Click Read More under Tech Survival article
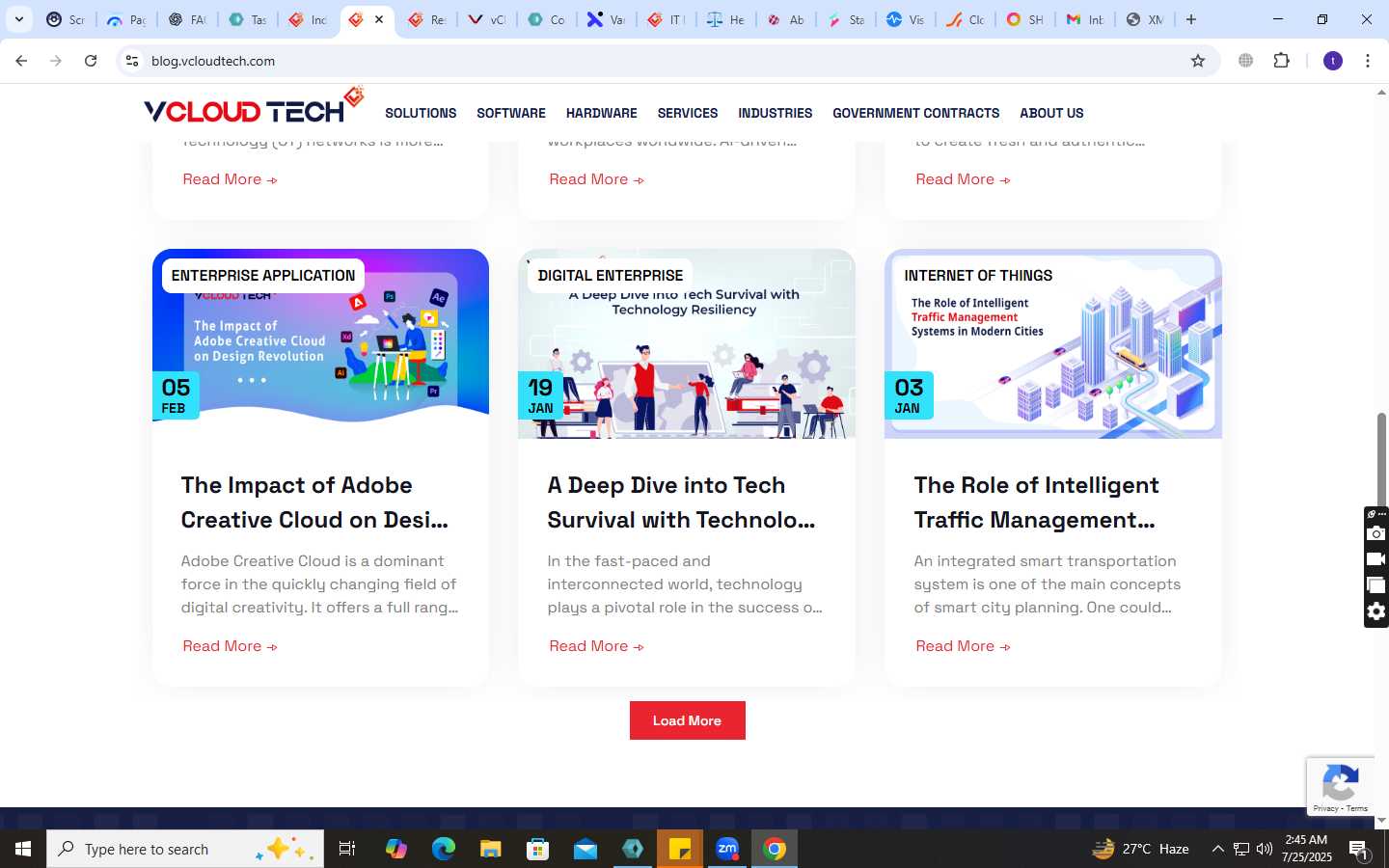Screen dimensions: 1389x868 tap(596, 646)
